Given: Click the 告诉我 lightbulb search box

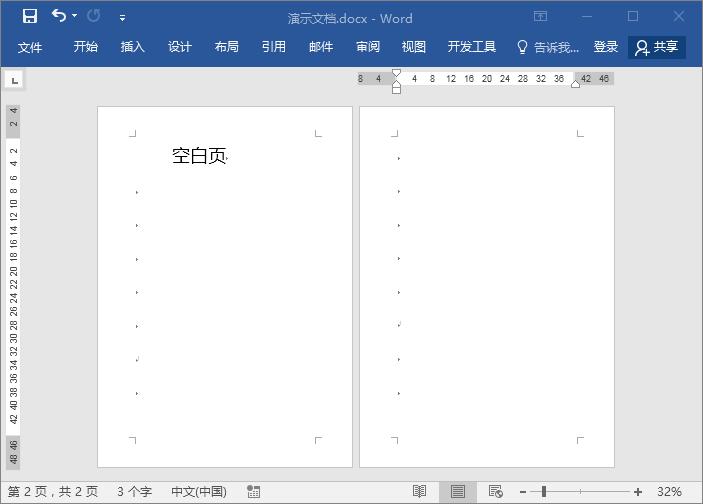Looking at the screenshot, I should (x=548, y=47).
